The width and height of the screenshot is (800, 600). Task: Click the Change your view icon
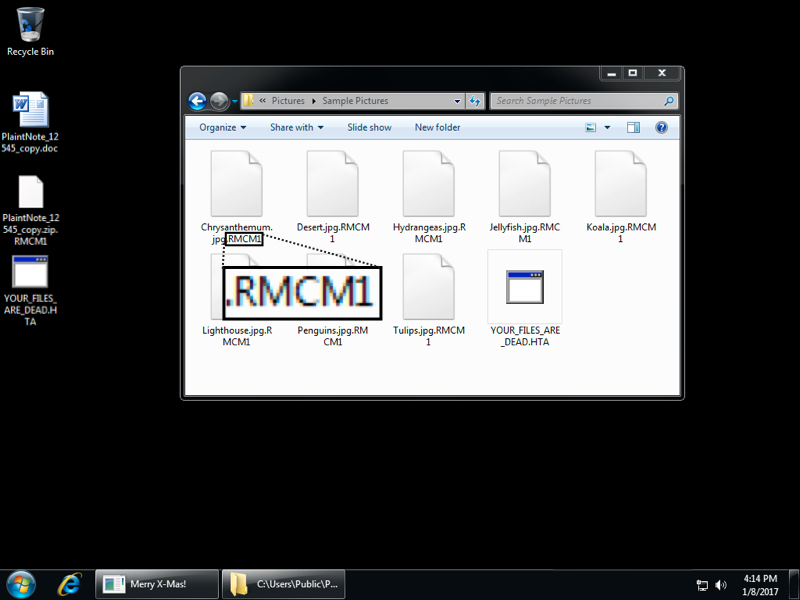click(591, 128)
